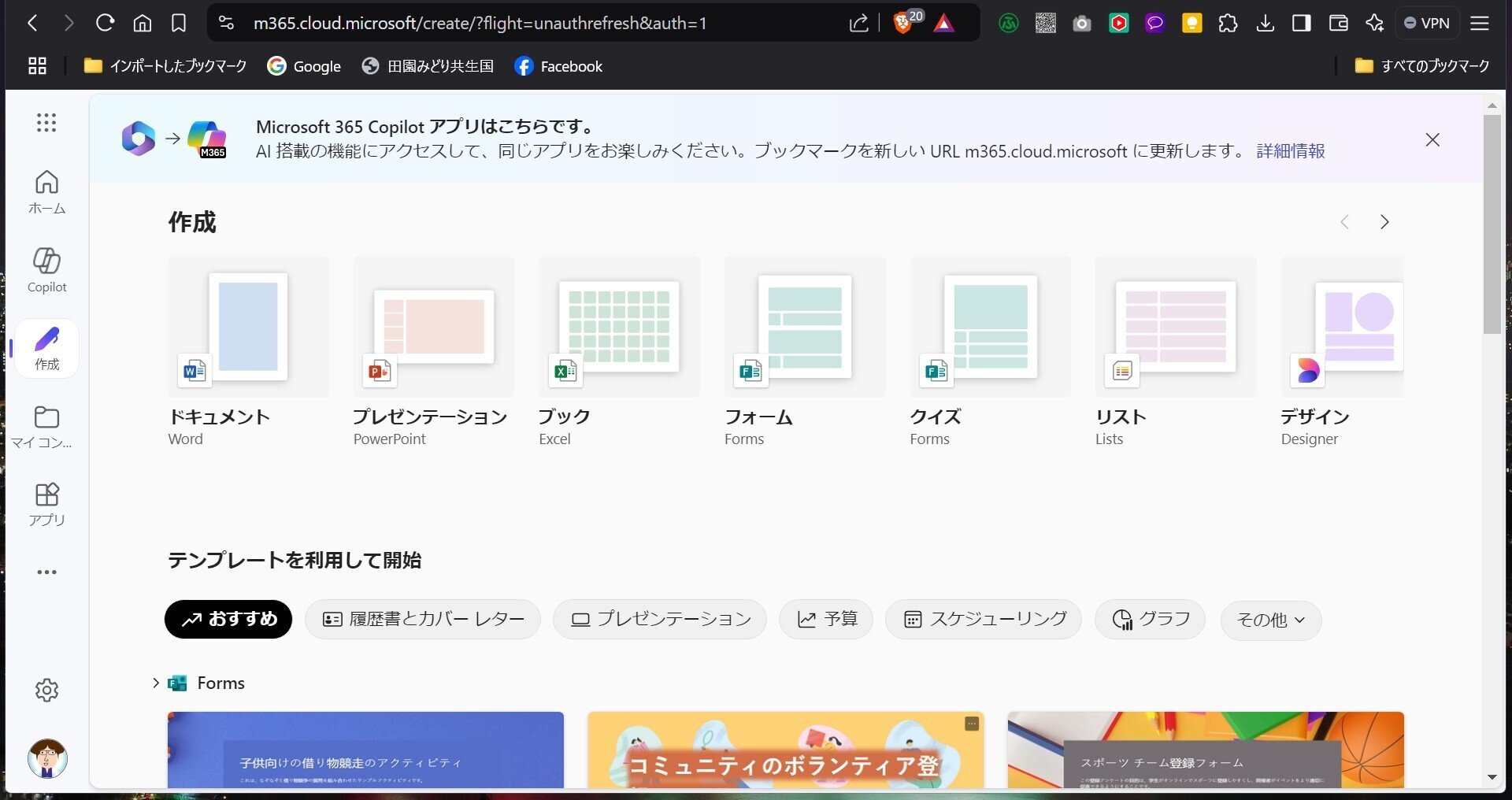Screen dimensions: 1512x800
Task: Click the page vertical scrollbar thumb
Action: (x=1492, y=225)
